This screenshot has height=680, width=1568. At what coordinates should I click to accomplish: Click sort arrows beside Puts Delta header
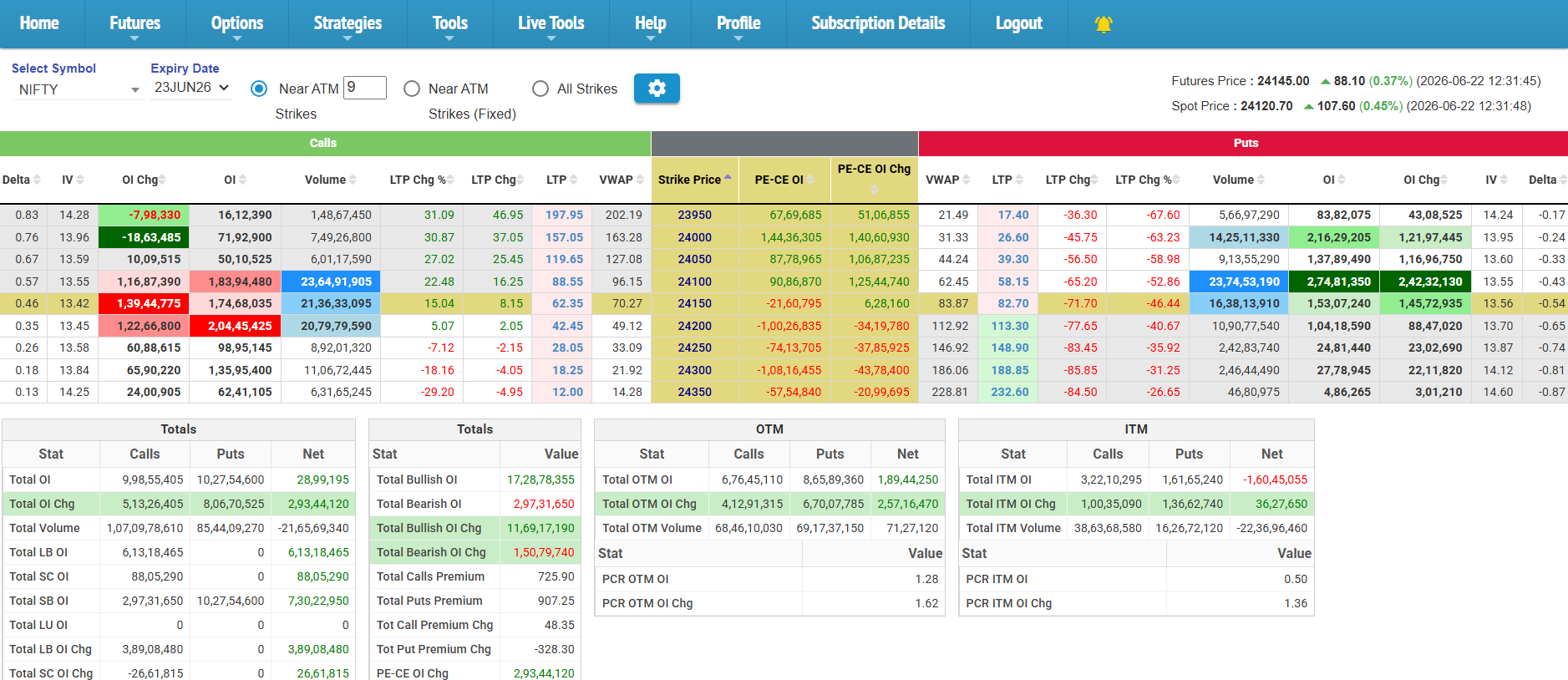pyautogui.click(x=1563, y=180)
